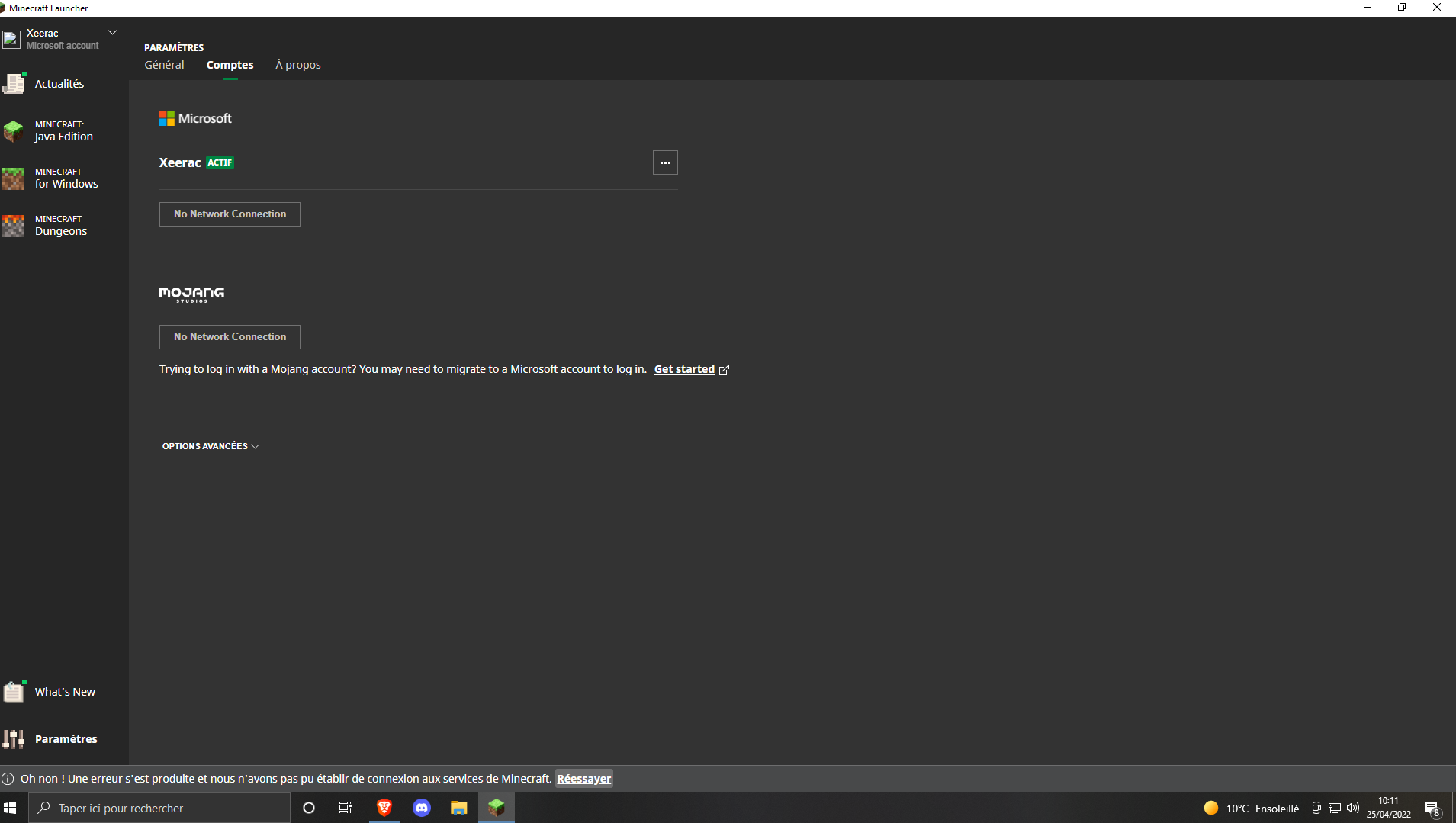
Task: Open the Windows notification center
Action: pos(1432,809)
